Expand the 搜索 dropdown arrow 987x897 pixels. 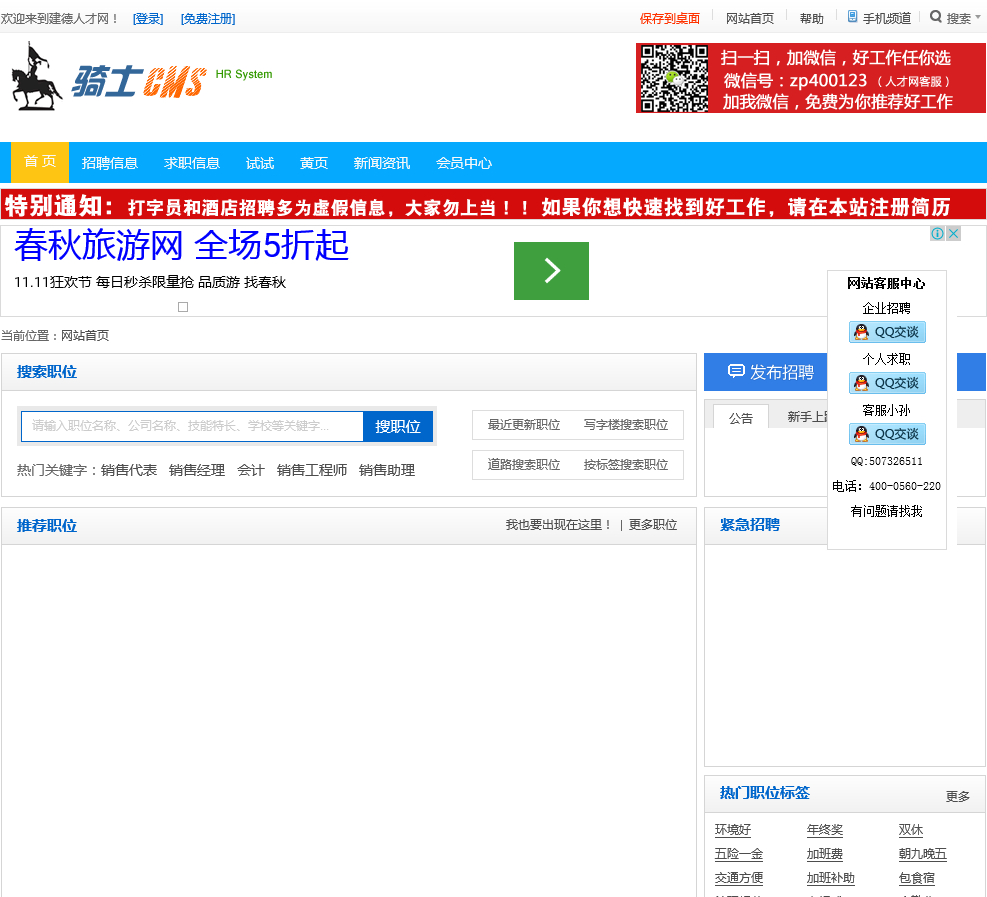tap(978, 18)
